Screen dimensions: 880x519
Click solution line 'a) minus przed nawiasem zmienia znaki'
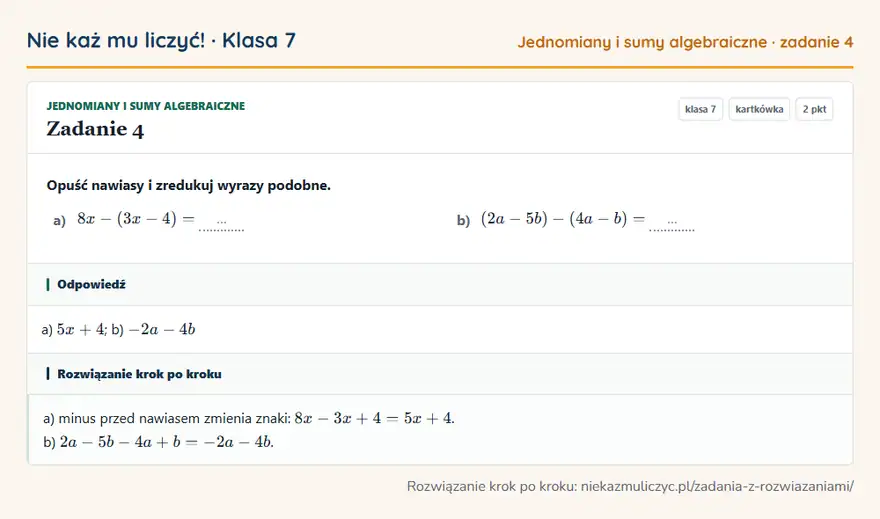249,419
